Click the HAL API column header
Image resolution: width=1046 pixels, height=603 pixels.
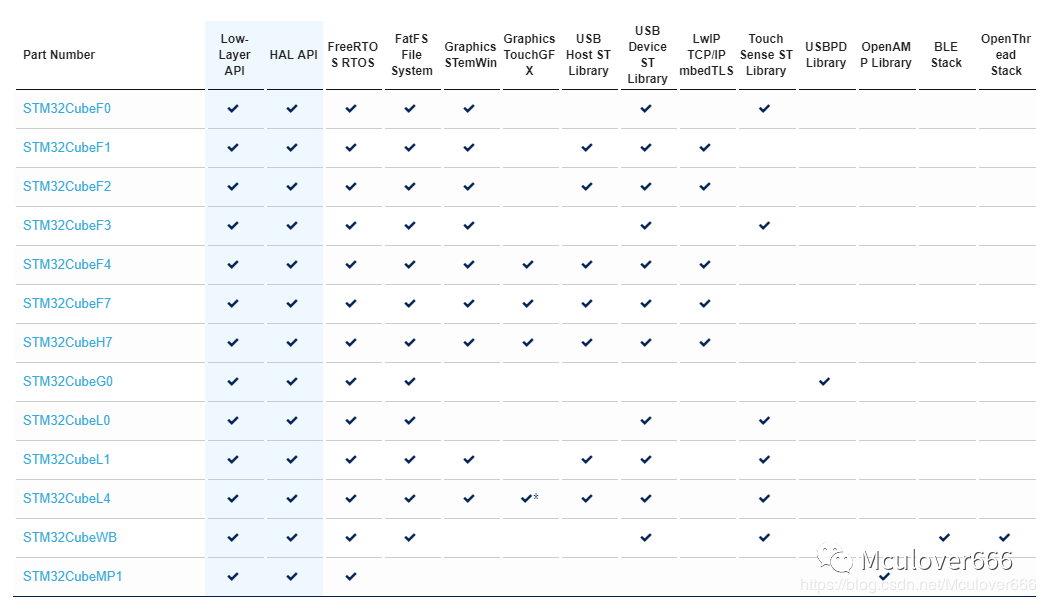pyautogui.click(x=294, y=55)
